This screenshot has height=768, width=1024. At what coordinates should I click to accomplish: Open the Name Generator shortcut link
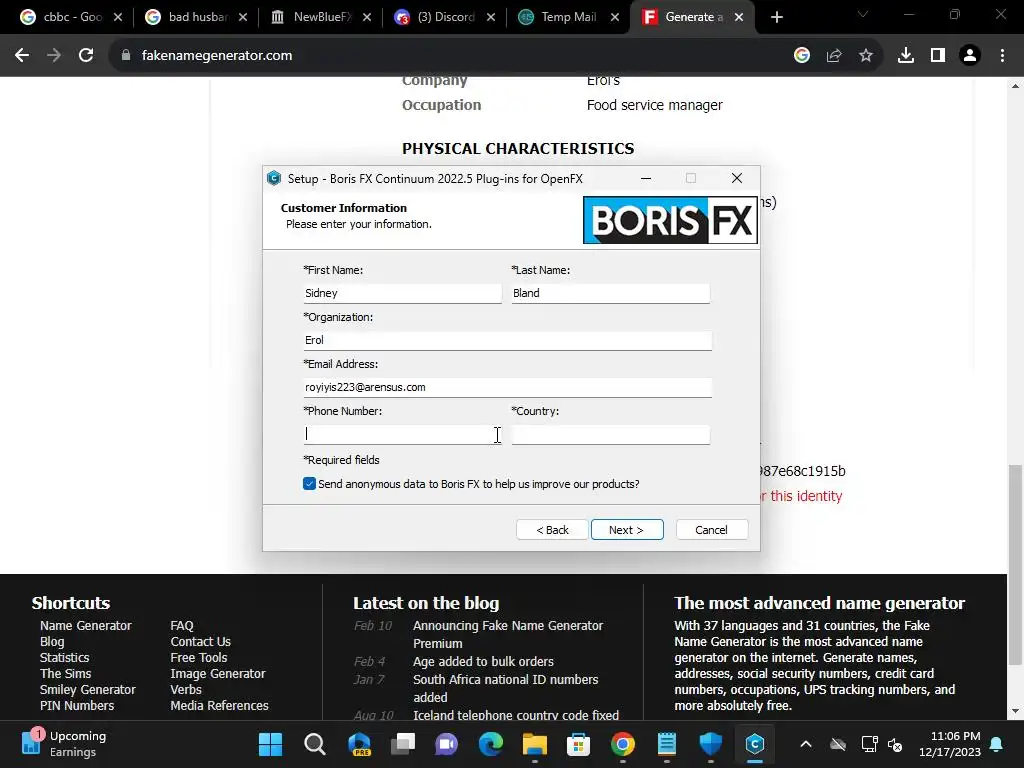tap(86, 626)
